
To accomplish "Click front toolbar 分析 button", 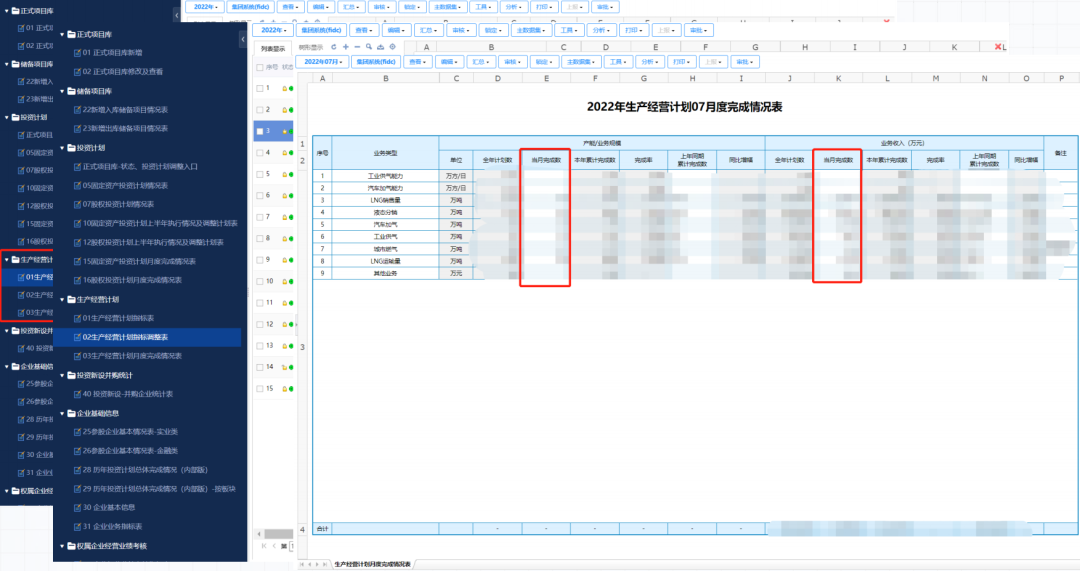I will coord(650,61).
